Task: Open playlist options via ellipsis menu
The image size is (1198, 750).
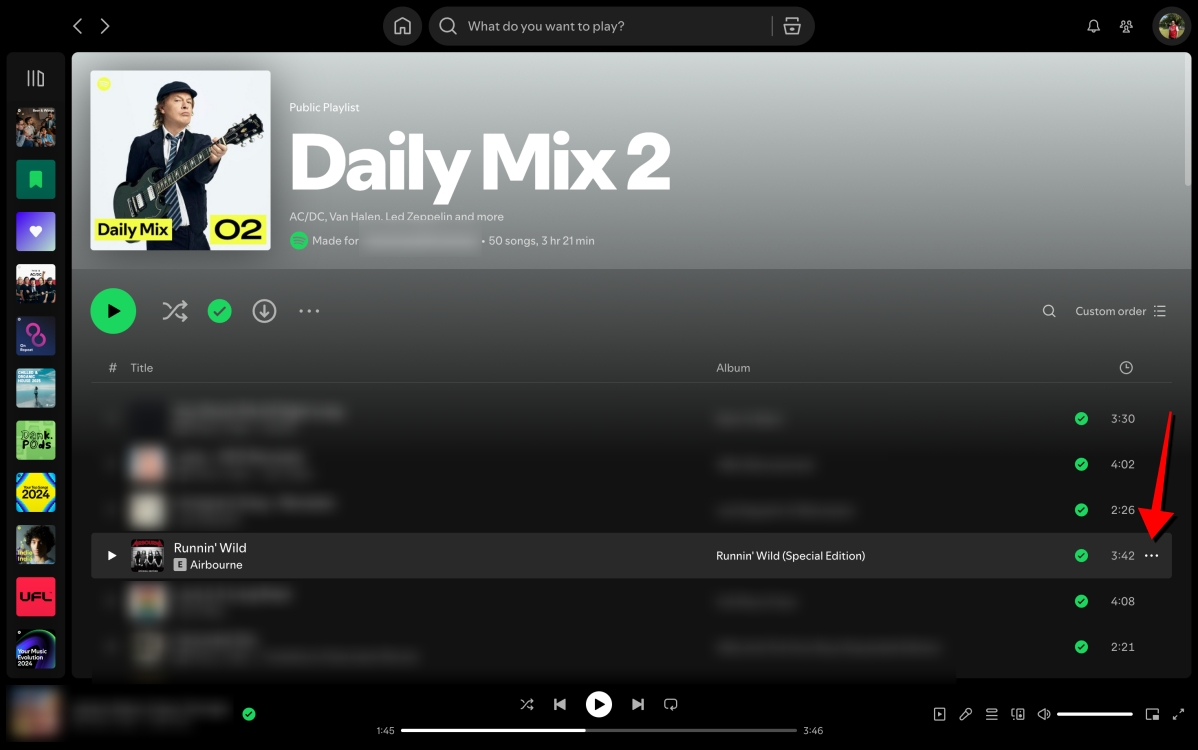Action: [309, 311]
